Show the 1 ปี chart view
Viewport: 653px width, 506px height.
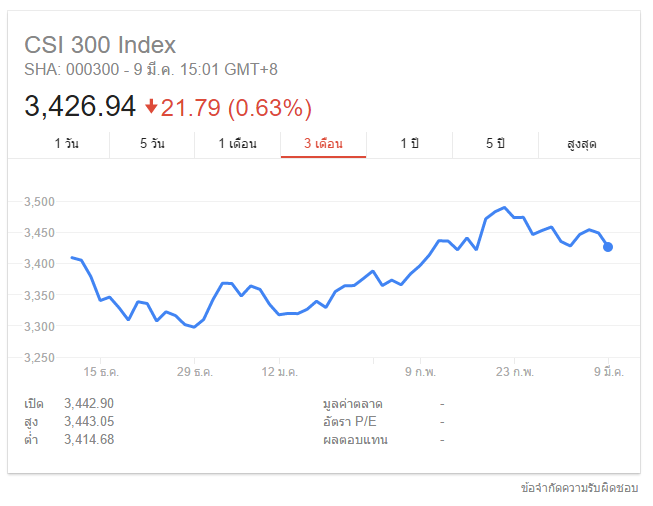(x=409, y=144)
